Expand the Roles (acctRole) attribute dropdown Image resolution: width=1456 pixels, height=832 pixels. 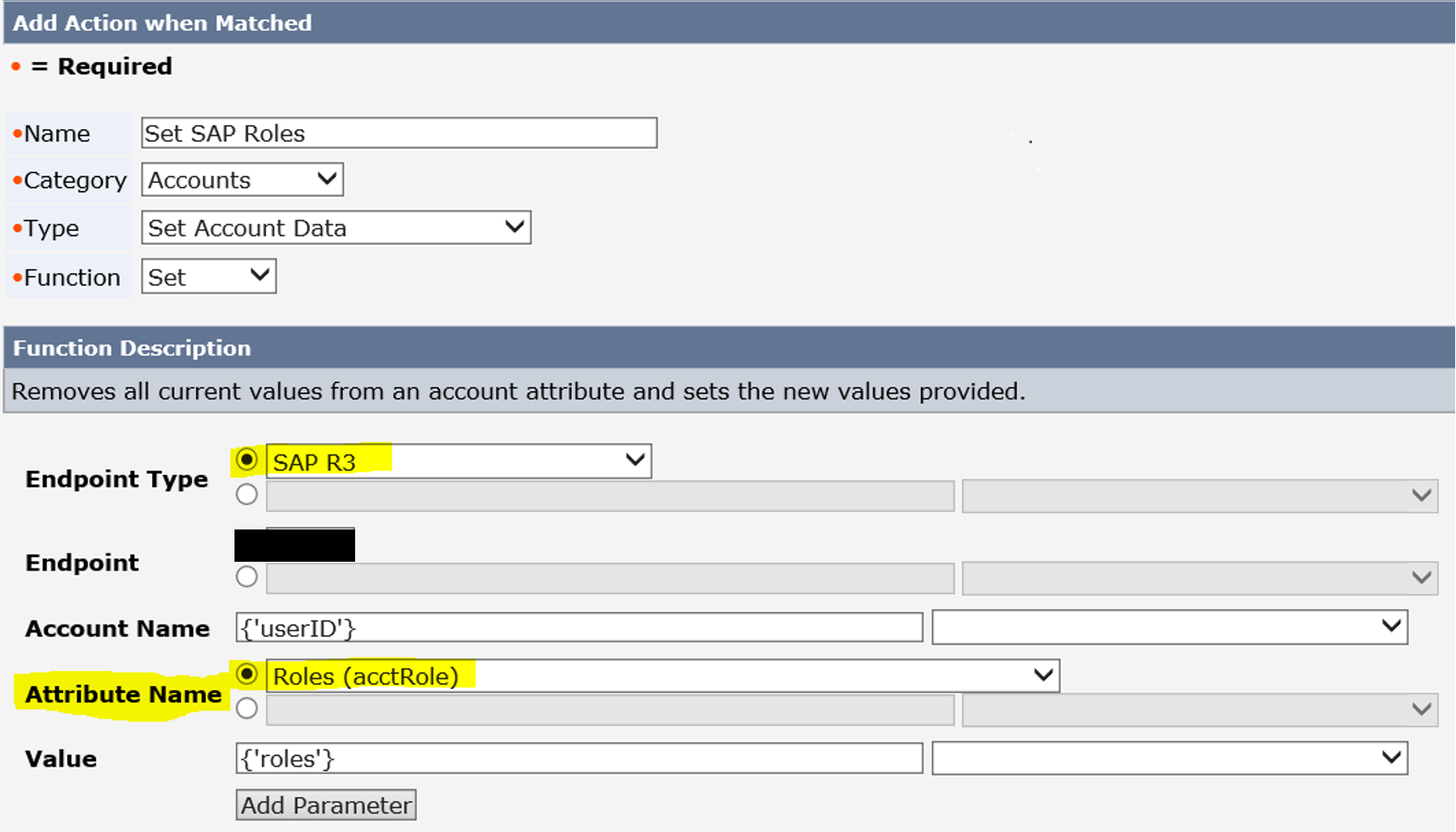point(663,676)
